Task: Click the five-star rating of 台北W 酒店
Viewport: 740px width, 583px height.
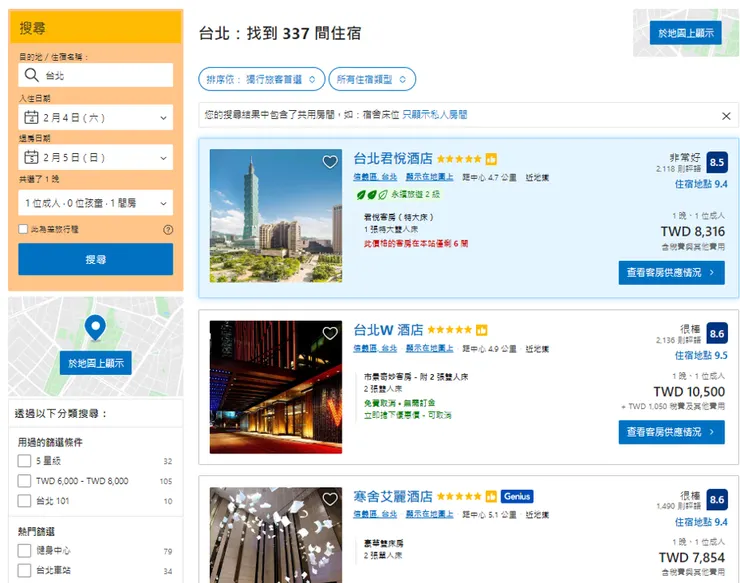Action: (449, 330)
